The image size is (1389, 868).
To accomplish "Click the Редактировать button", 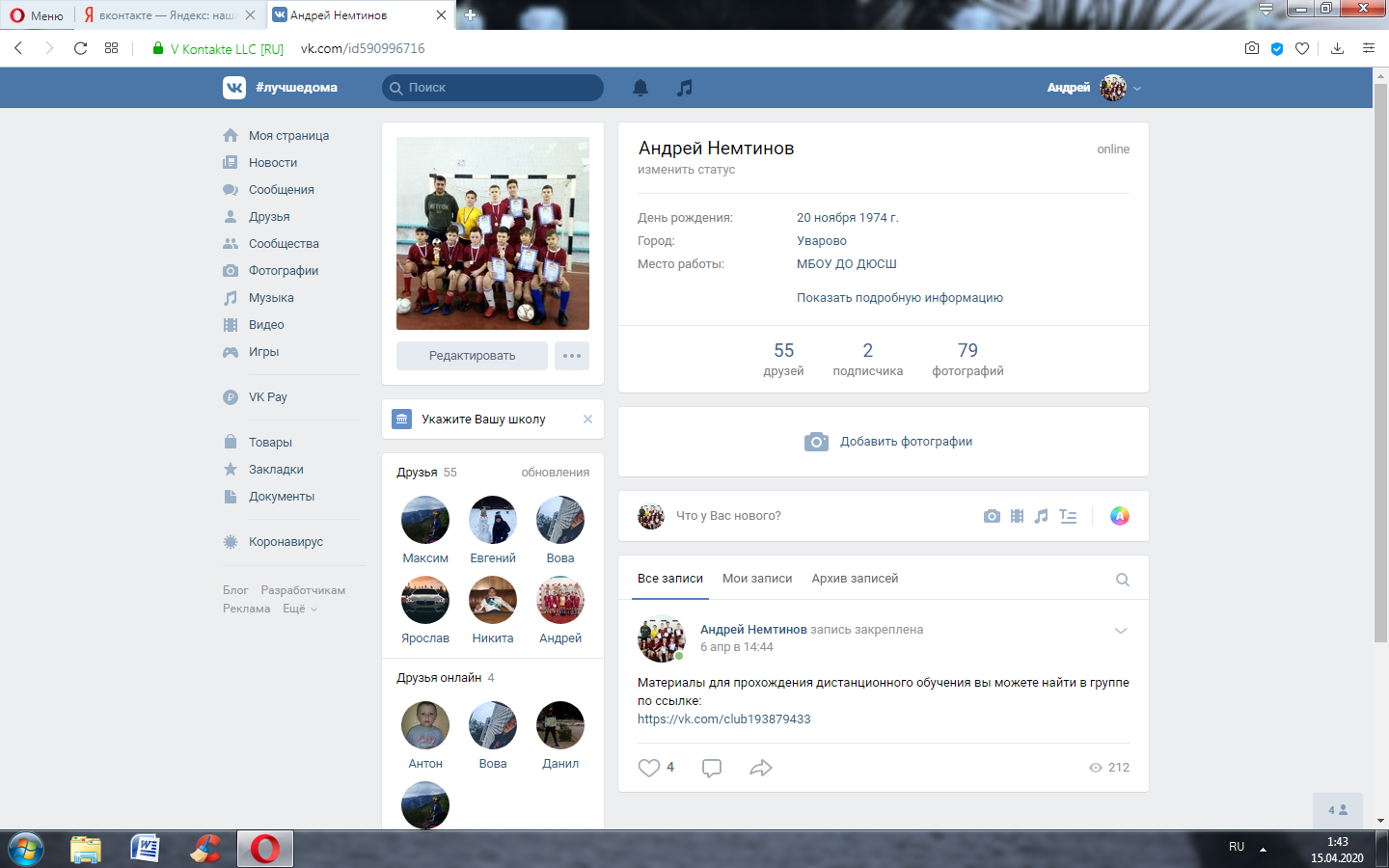I will click(x=472, y=356).
